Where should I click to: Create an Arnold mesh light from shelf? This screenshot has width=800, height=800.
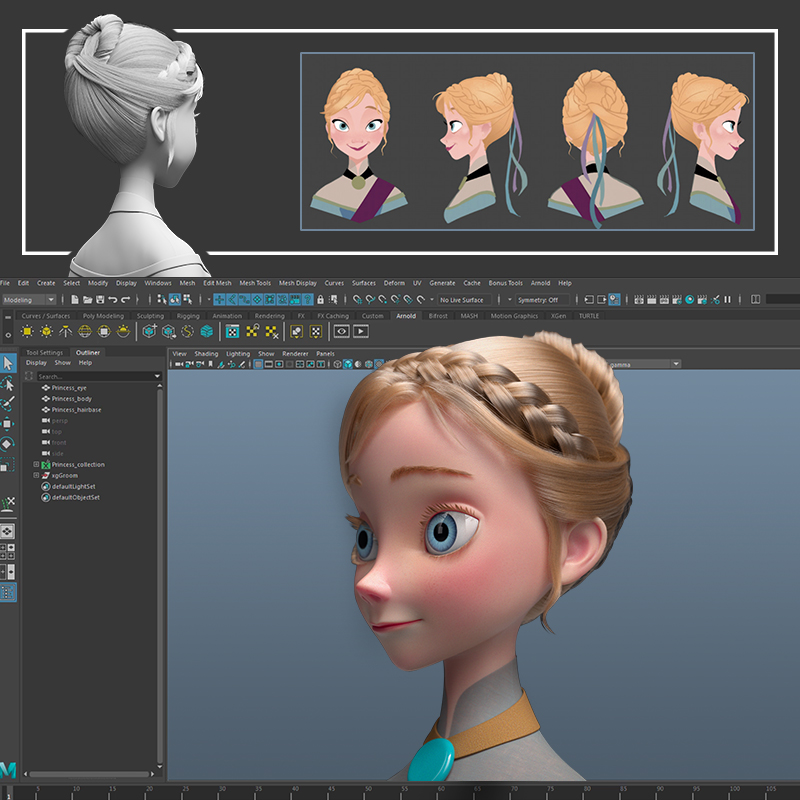point(46,332)
